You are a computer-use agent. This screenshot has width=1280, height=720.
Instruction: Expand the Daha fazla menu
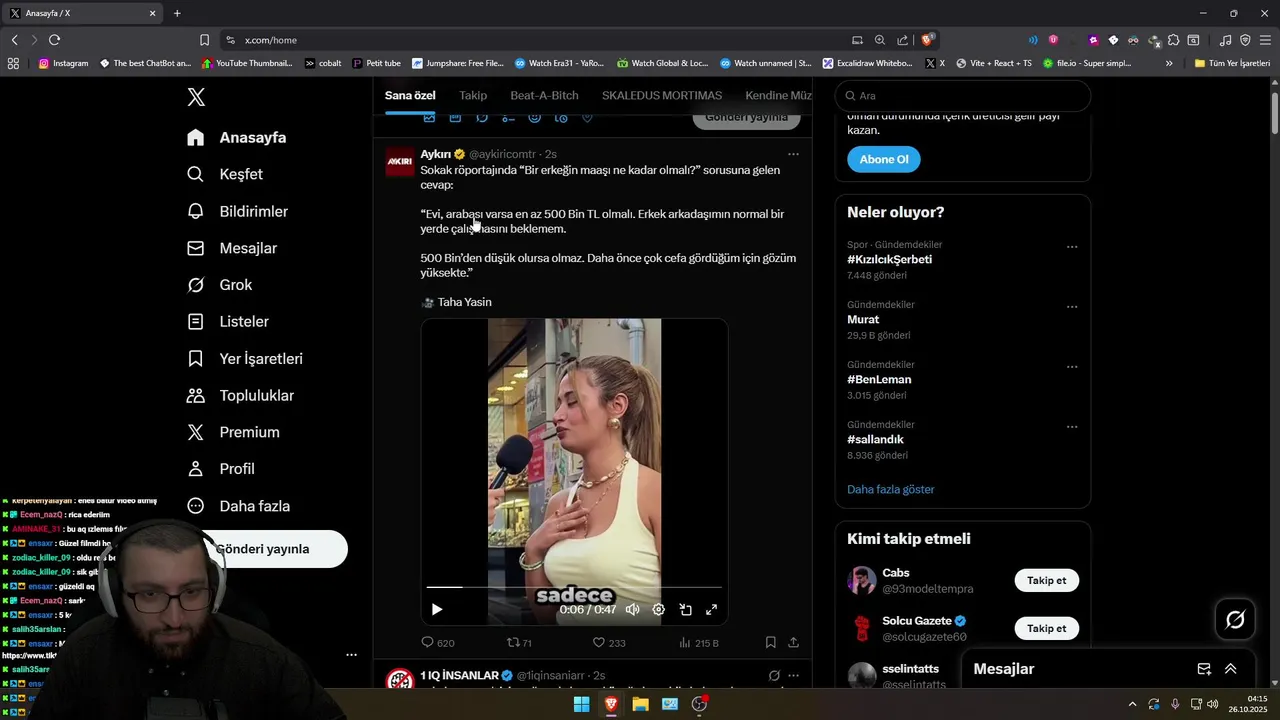coord(239,506)
